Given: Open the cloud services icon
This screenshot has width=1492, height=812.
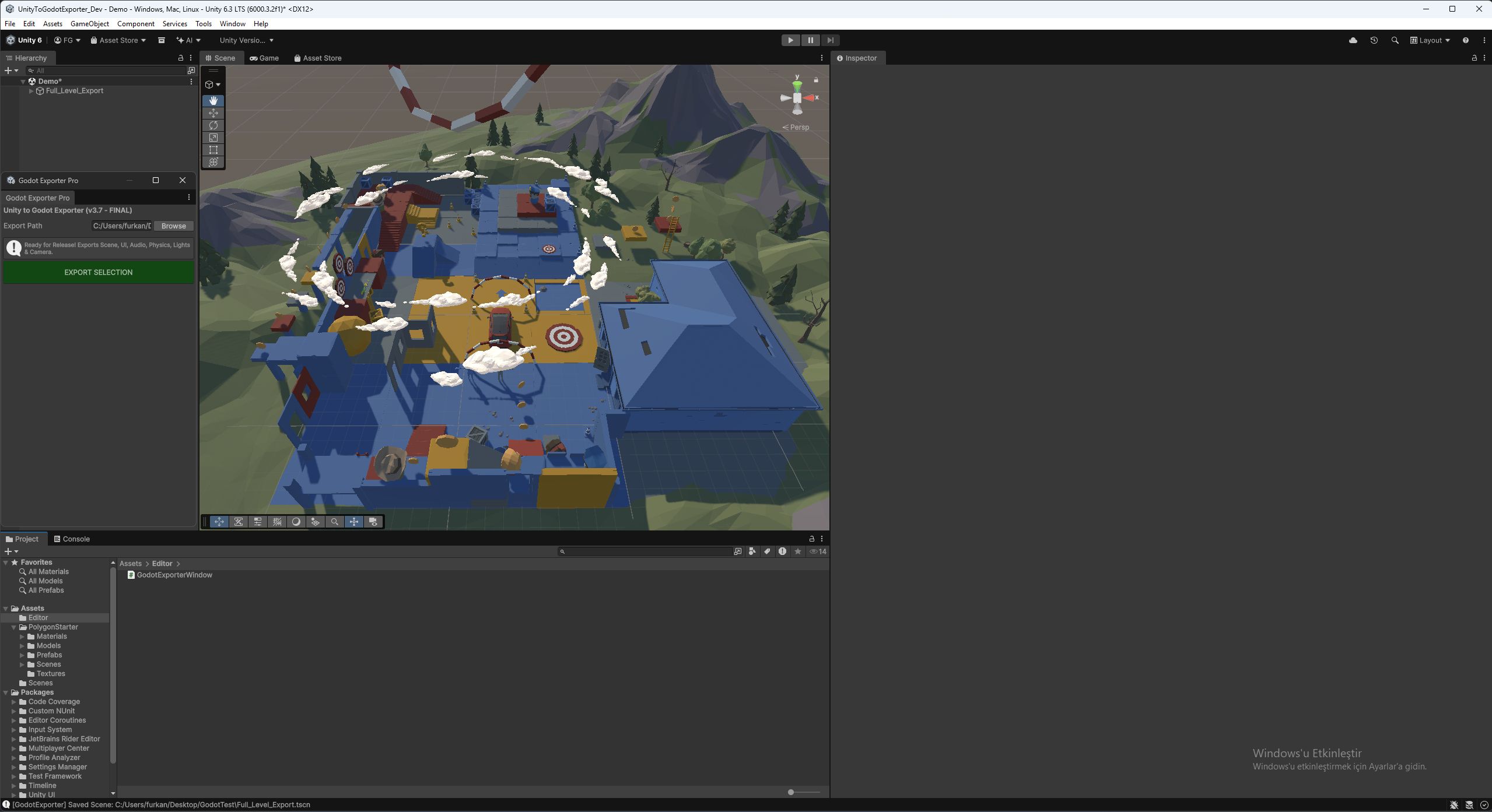Looking at the screenshot, I should 1353,40.
